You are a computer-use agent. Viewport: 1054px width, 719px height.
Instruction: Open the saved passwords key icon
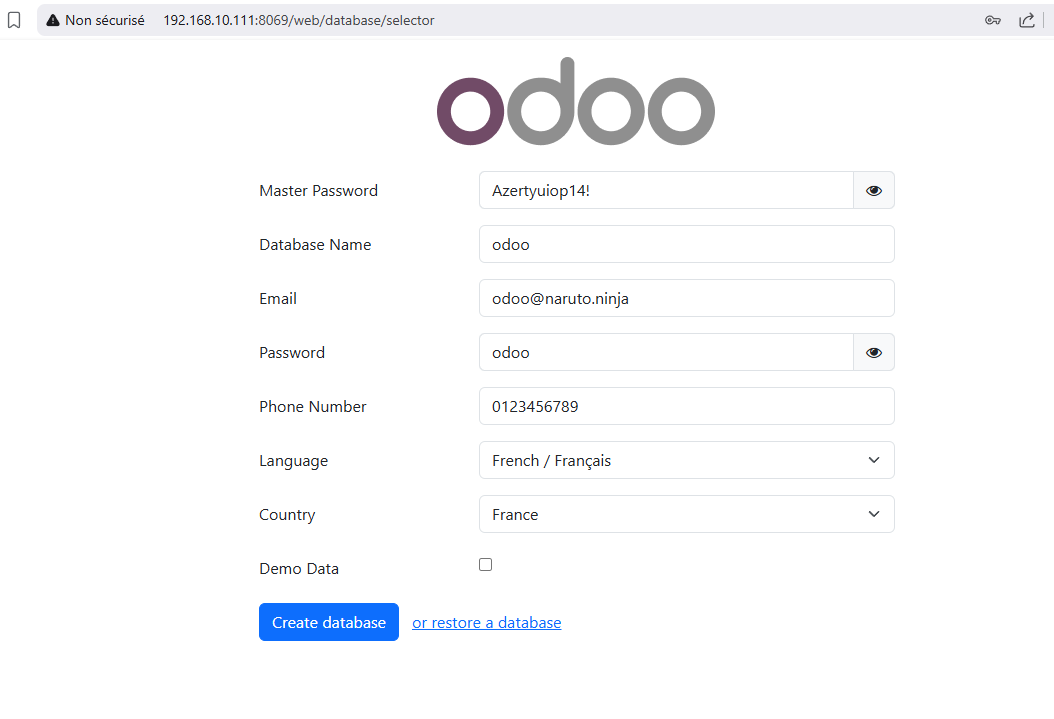993,20
